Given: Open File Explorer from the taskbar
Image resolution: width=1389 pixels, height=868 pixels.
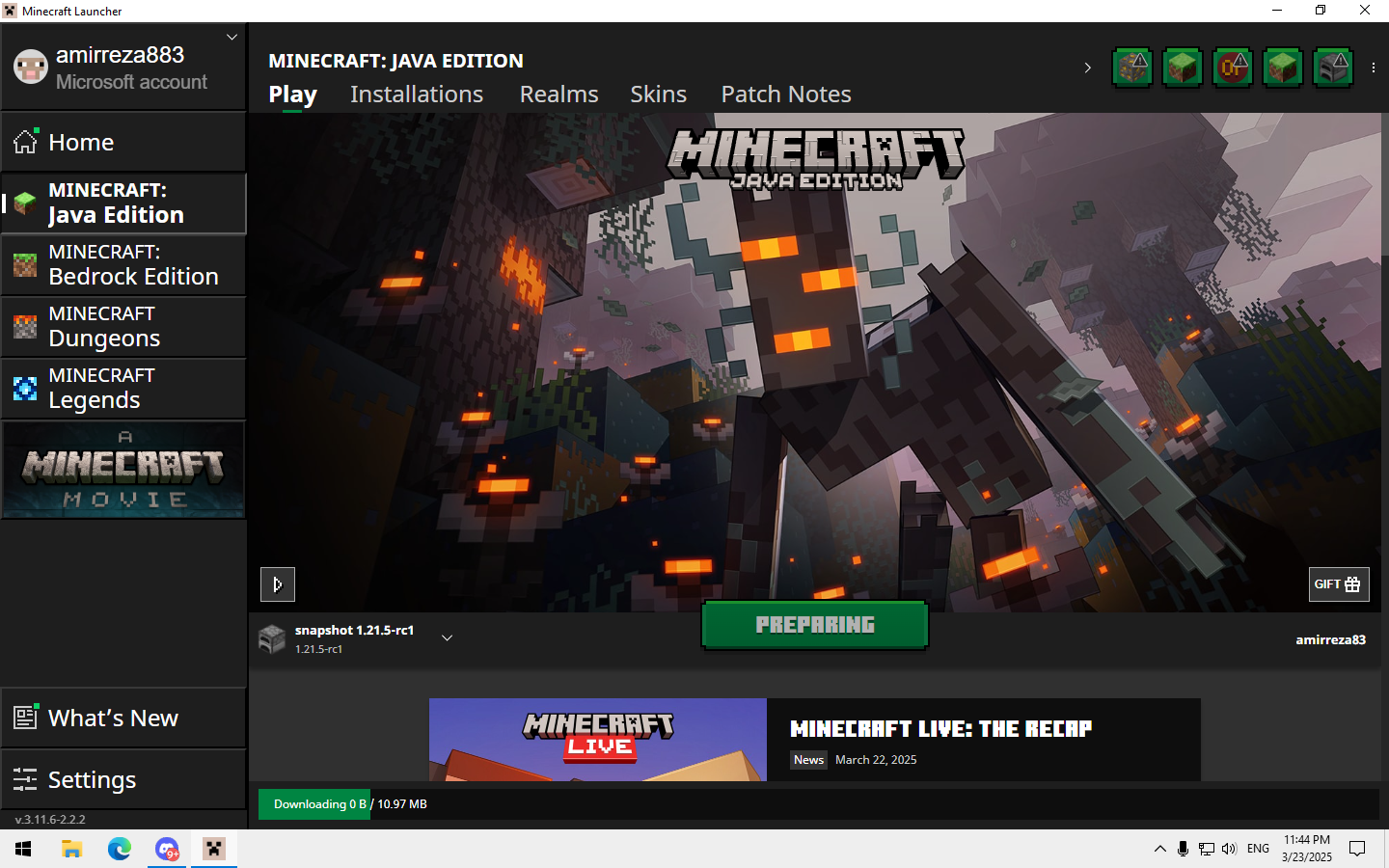Looking at the screenshot, I should [x=72, y=849].
